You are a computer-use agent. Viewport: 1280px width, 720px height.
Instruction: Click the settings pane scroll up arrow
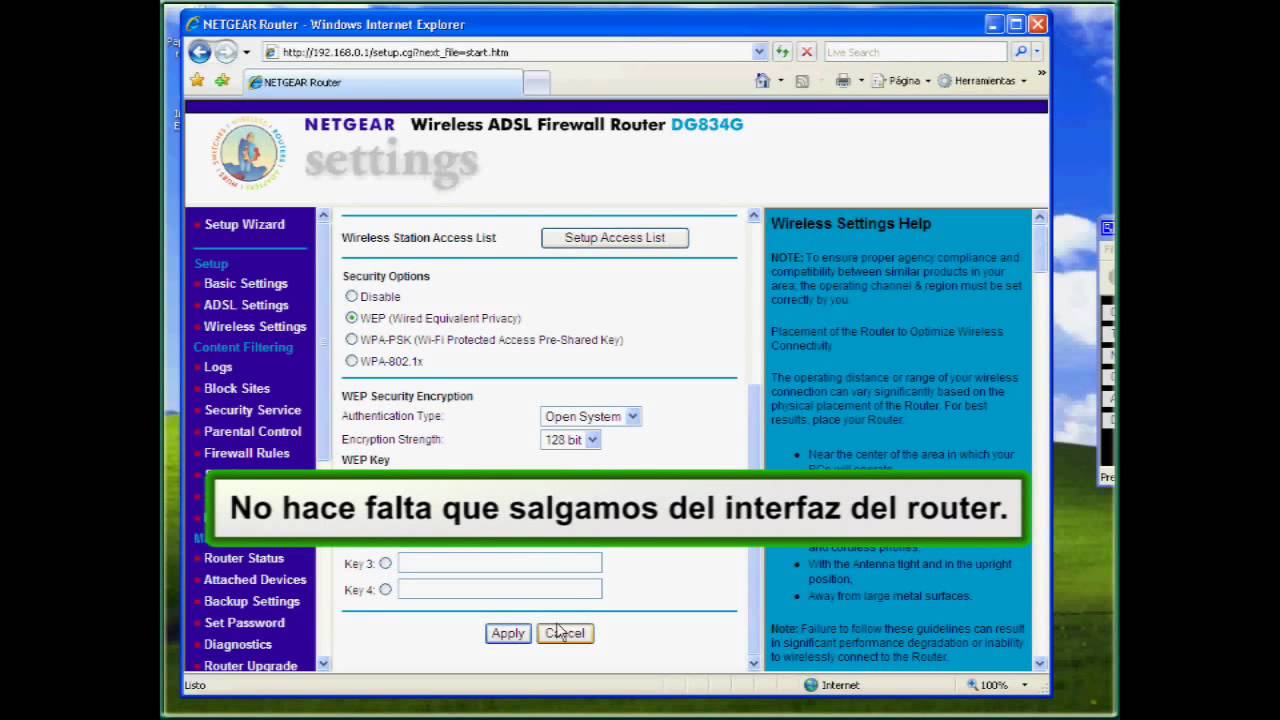pyautogui.click(x=754, y=215)
